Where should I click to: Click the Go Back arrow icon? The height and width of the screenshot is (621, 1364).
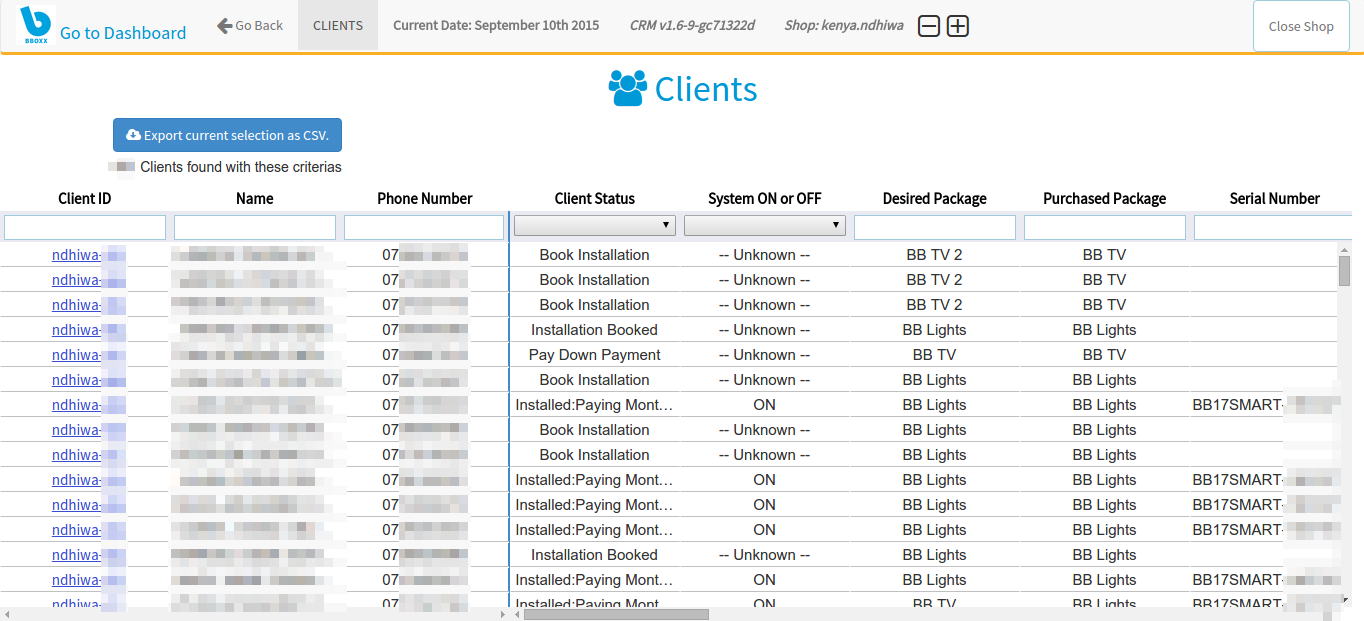point(225,25)
